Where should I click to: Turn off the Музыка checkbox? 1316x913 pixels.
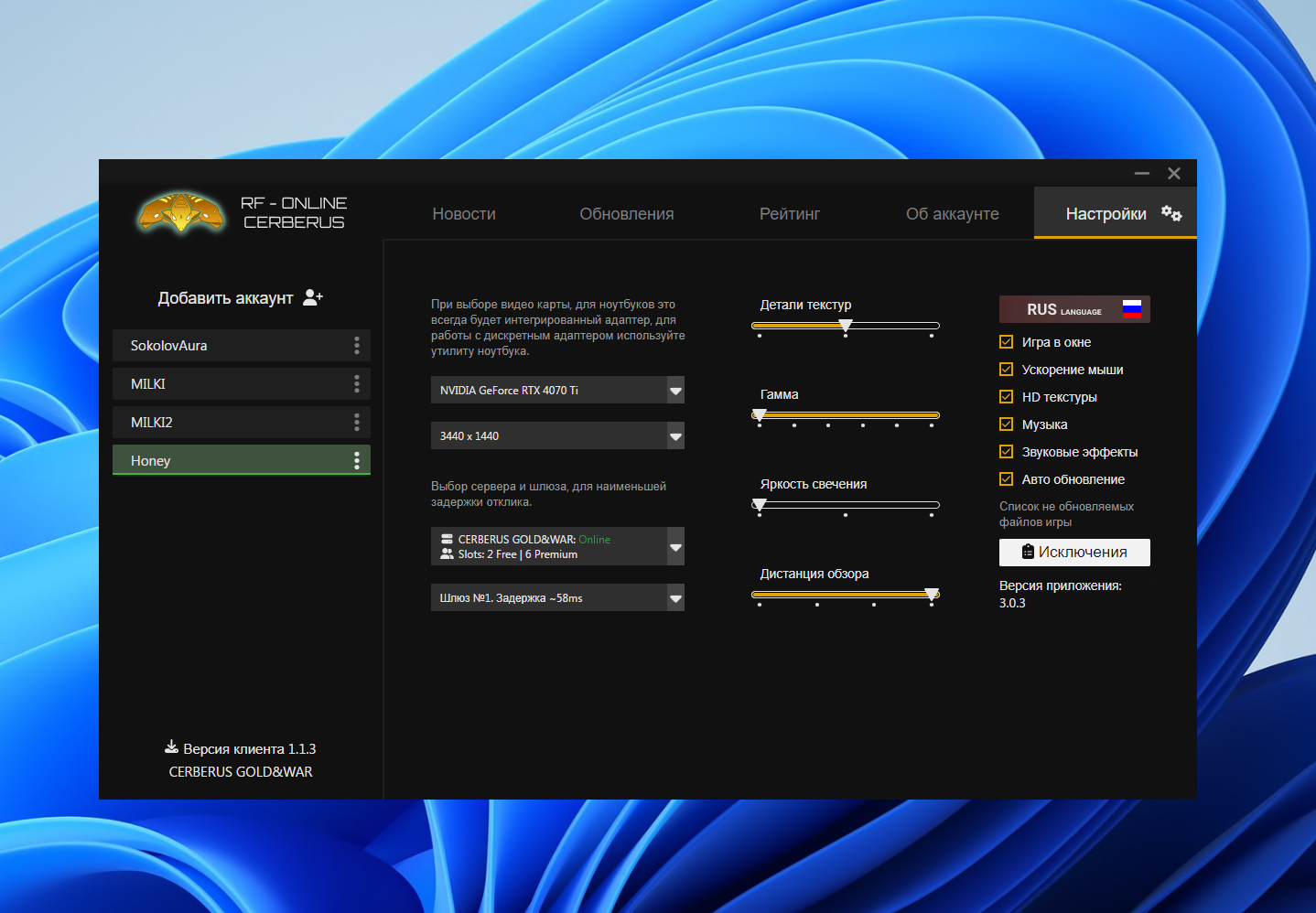1007,424
